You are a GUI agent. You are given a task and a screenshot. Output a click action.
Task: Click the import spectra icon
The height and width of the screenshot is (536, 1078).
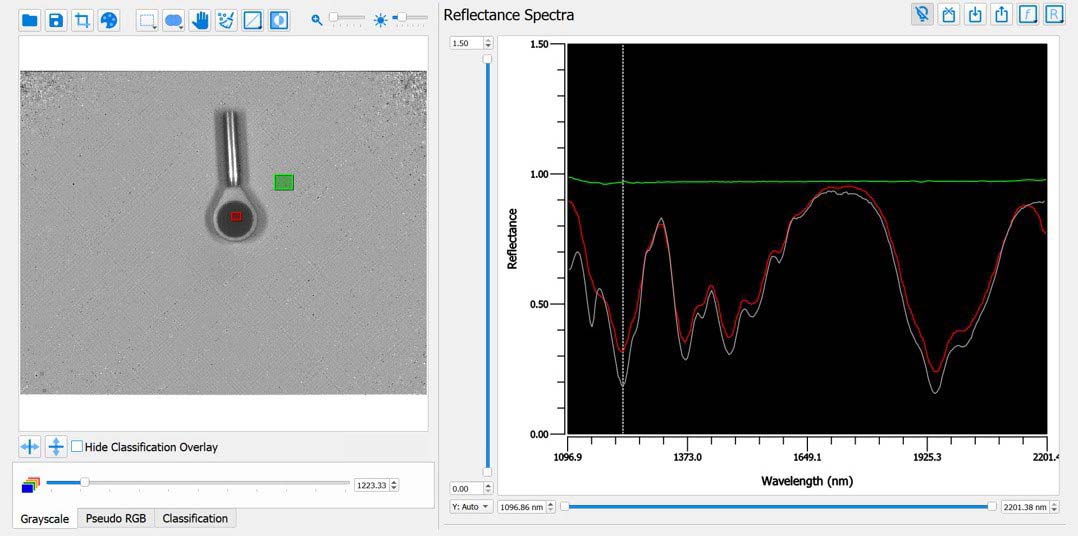(975, 15)
